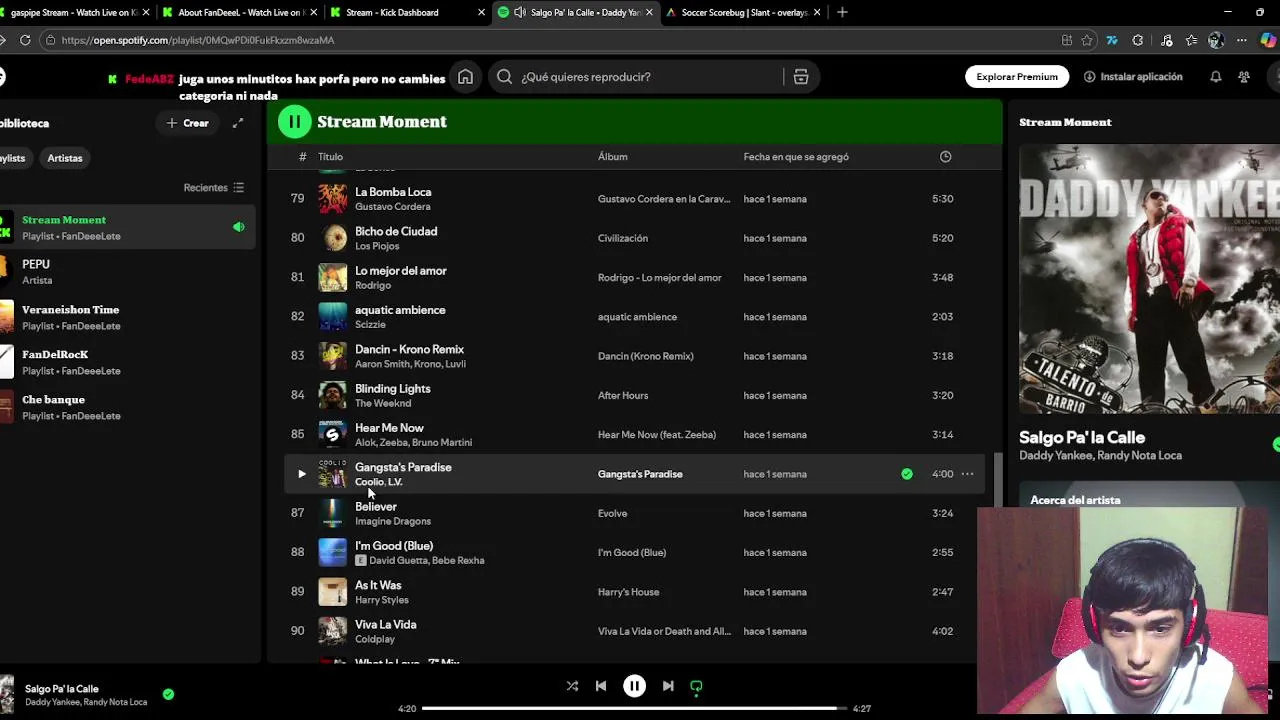Screen dimensions: 1280x720
Task: Switch to the Soccer Scorebug browser tab
Action: coord(744,12)
